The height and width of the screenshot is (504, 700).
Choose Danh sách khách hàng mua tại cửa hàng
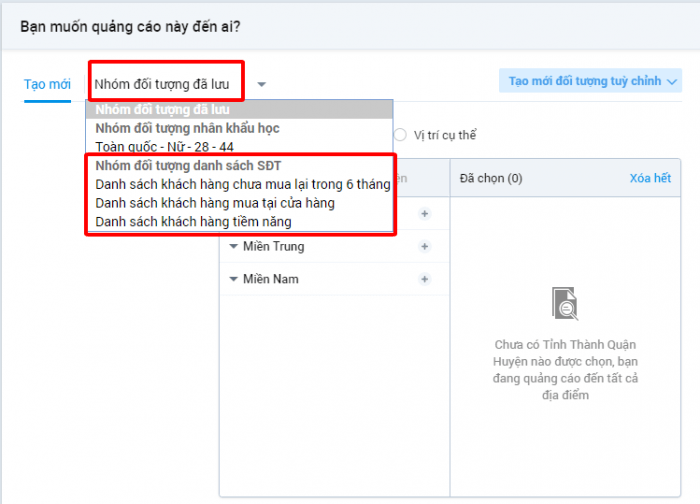214,203
